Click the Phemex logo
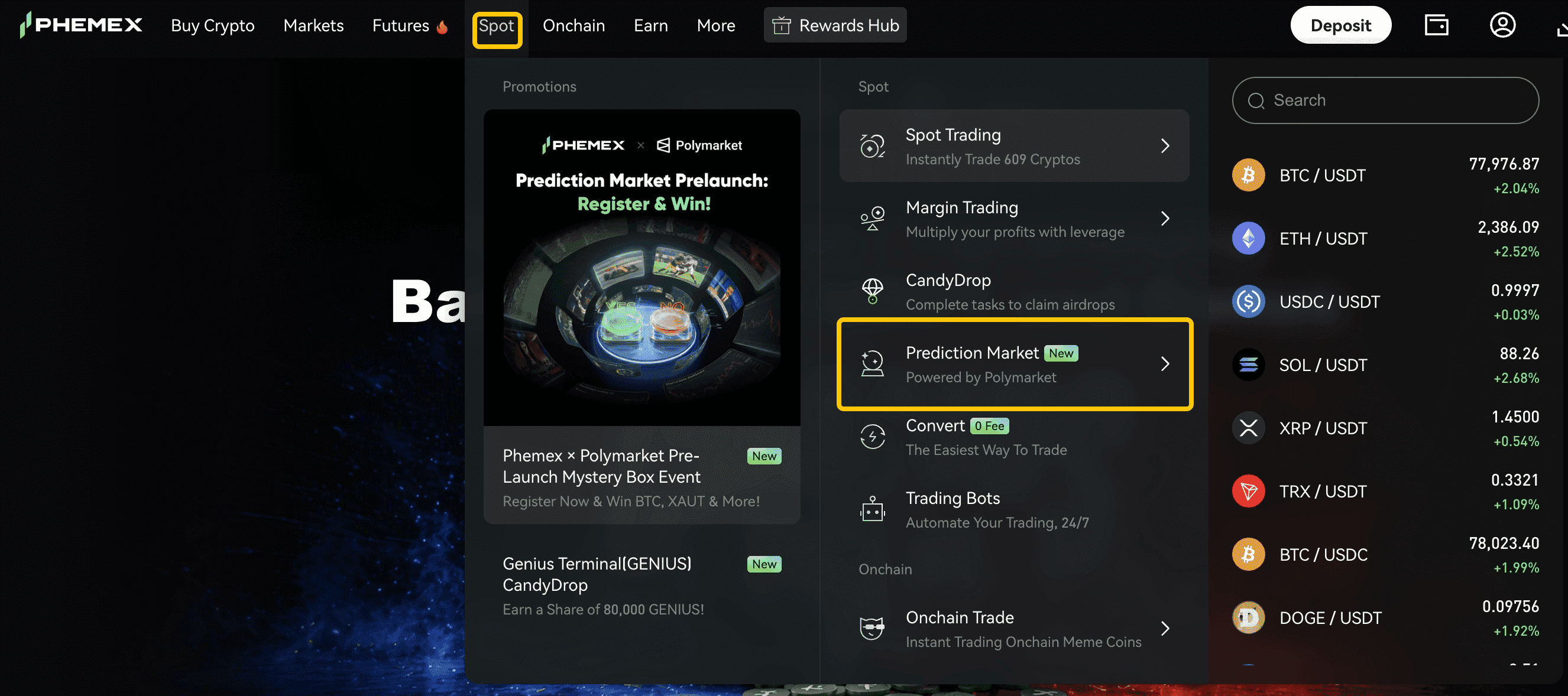The height and width of the screenshot is (696, 1568). (x=81, y=25)
